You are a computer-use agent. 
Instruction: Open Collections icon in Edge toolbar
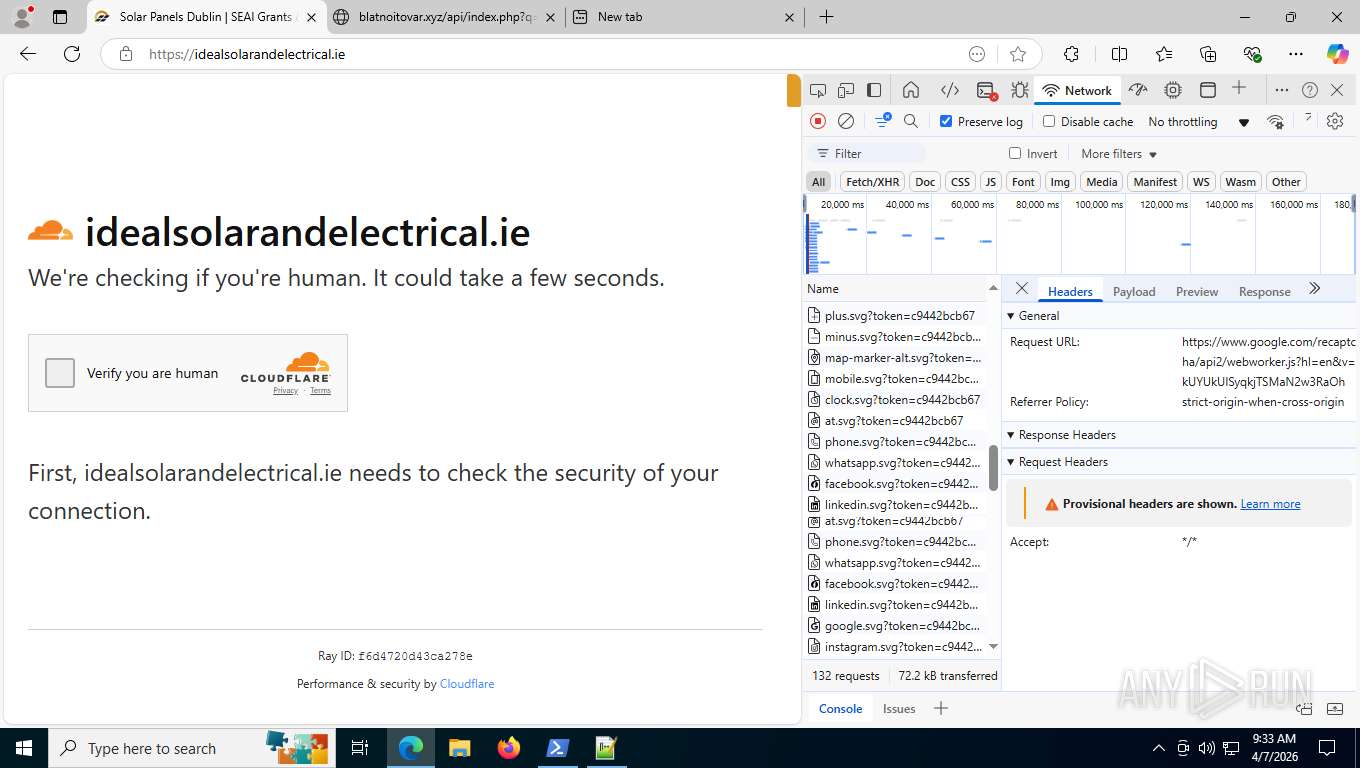pos(1208,54)
